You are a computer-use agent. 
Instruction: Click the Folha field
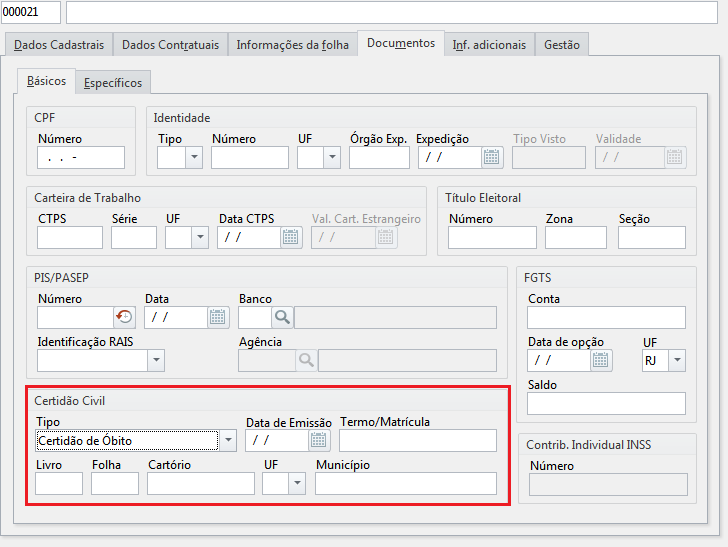(115, 483)
